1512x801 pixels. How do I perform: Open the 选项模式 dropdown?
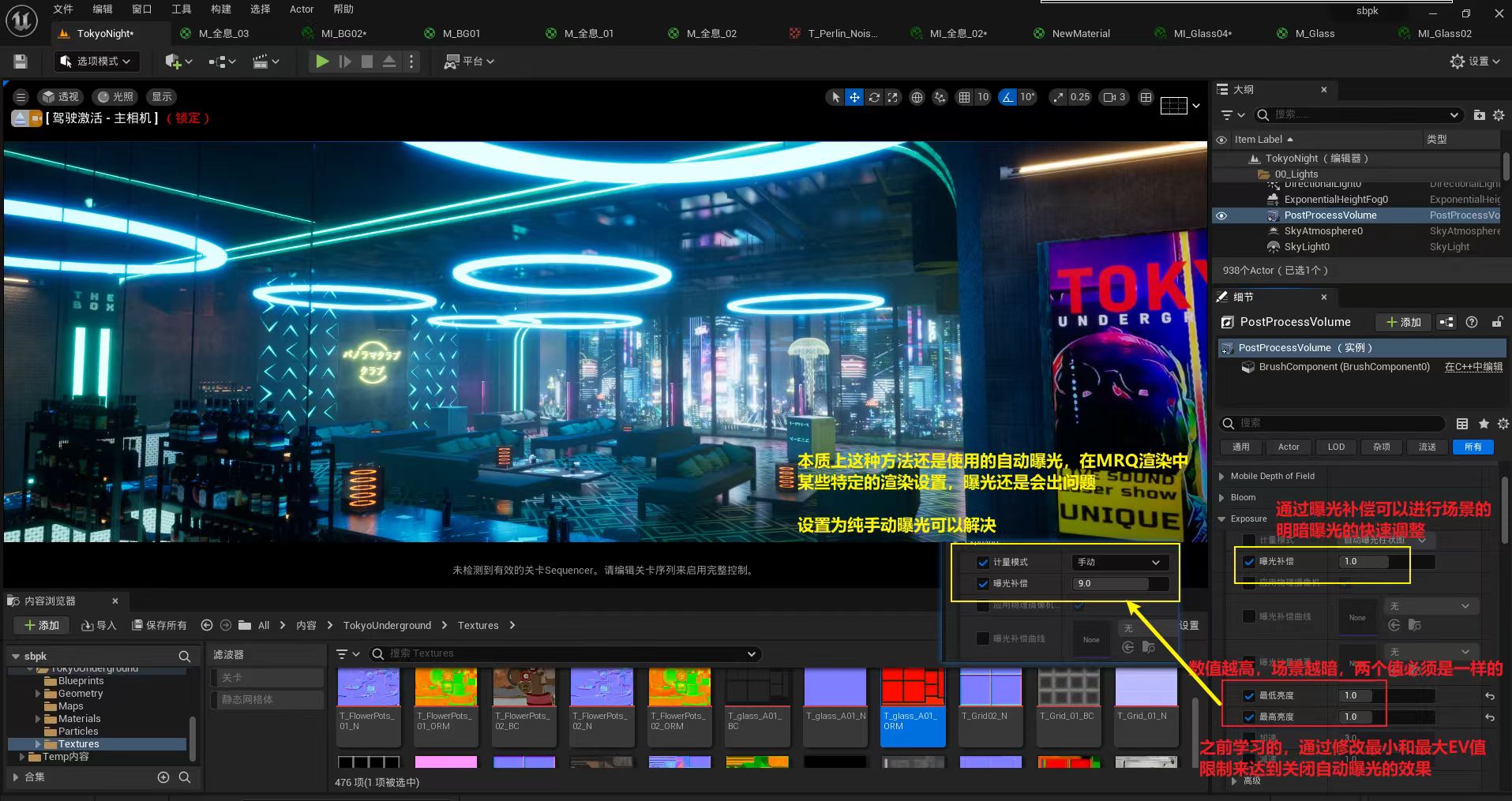[96, 62]
